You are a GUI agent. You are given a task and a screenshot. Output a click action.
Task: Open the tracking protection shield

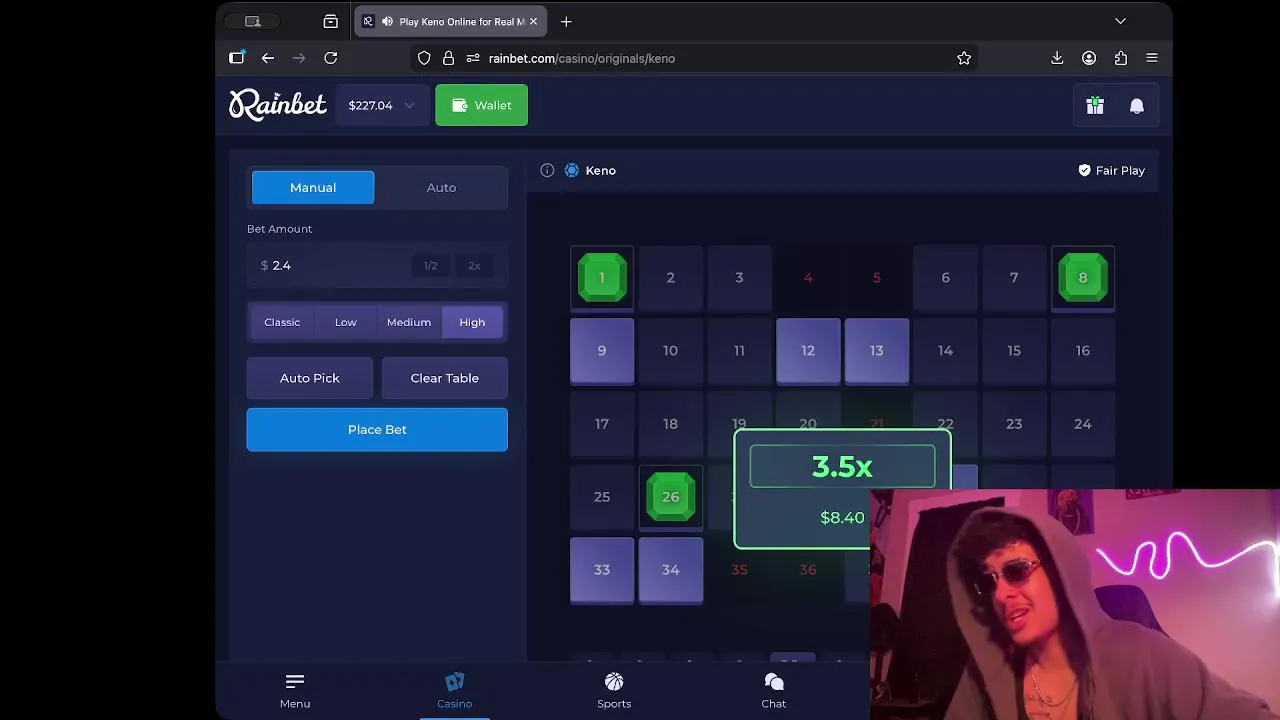click(x=424, y=58)
